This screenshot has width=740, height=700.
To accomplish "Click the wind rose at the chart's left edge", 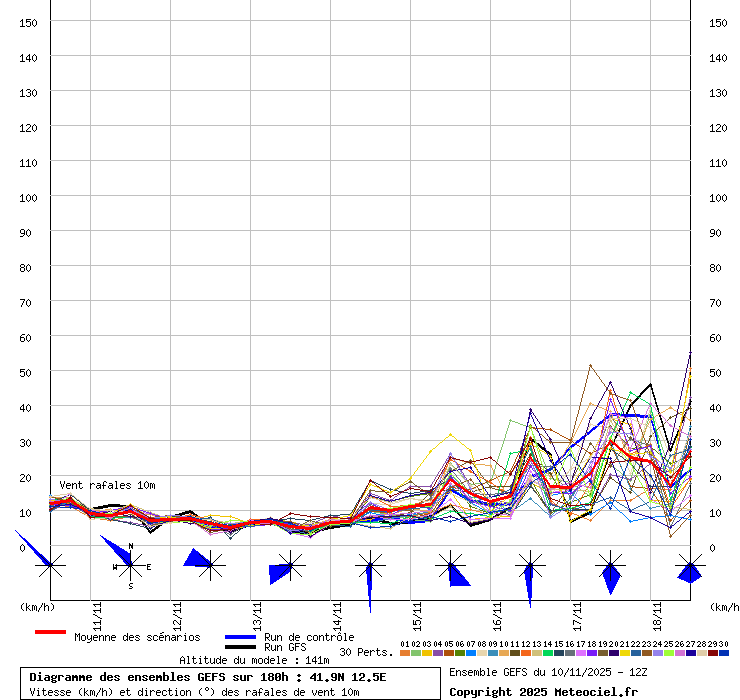I will click(x=50, y=566).
